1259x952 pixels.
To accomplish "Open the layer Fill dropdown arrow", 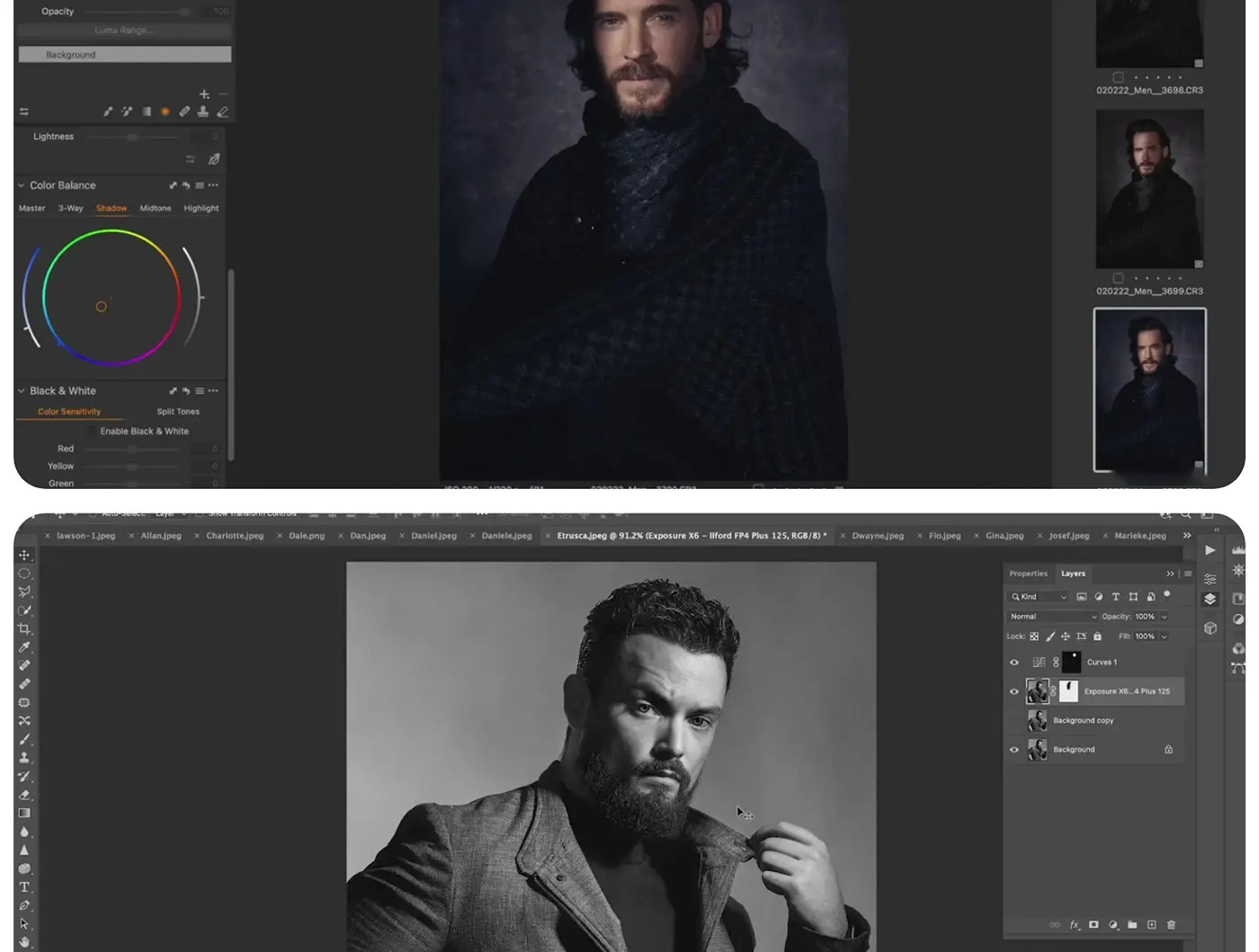I will click(1164, 636).
